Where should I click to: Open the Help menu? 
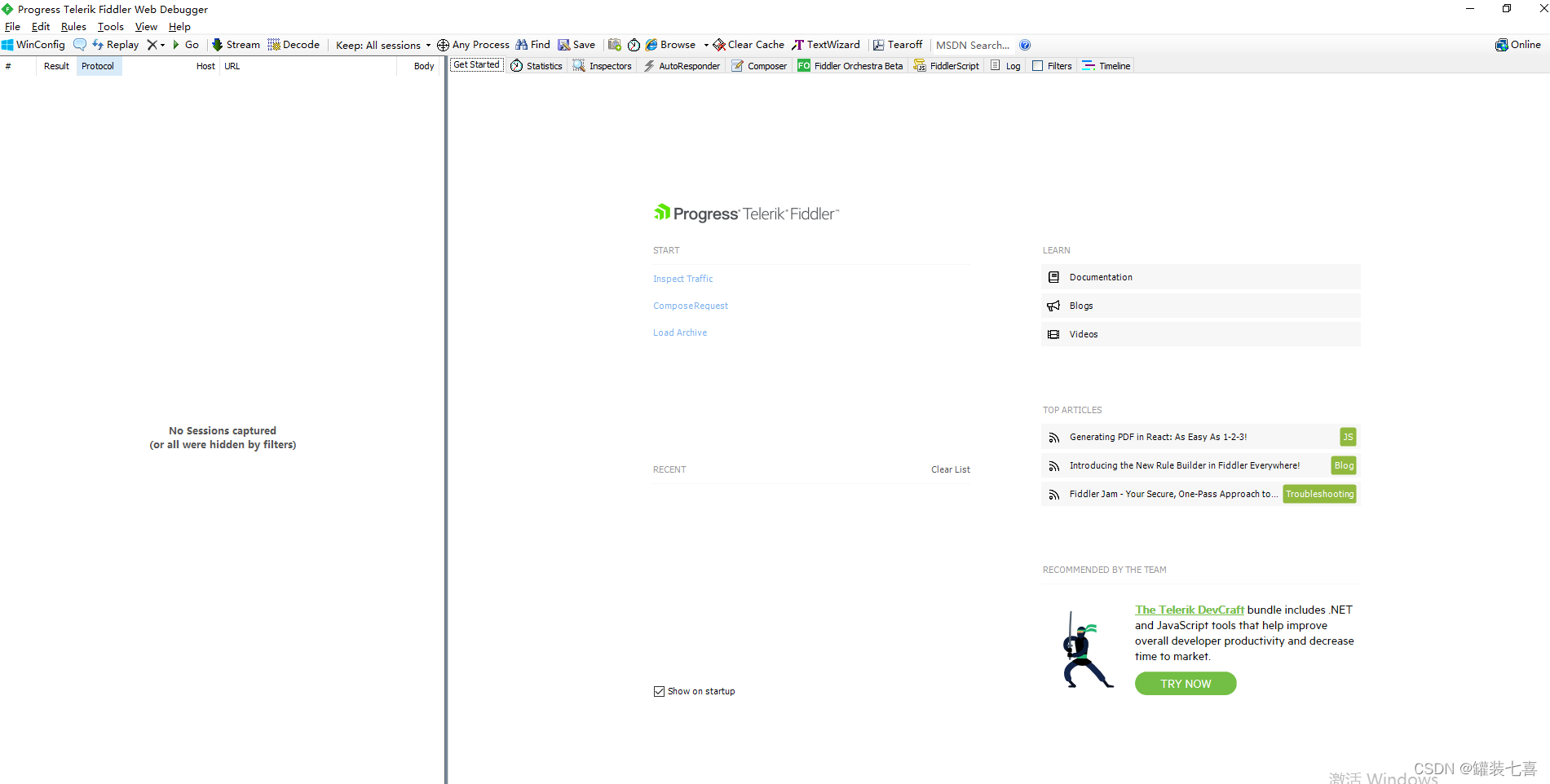(179, 27)
